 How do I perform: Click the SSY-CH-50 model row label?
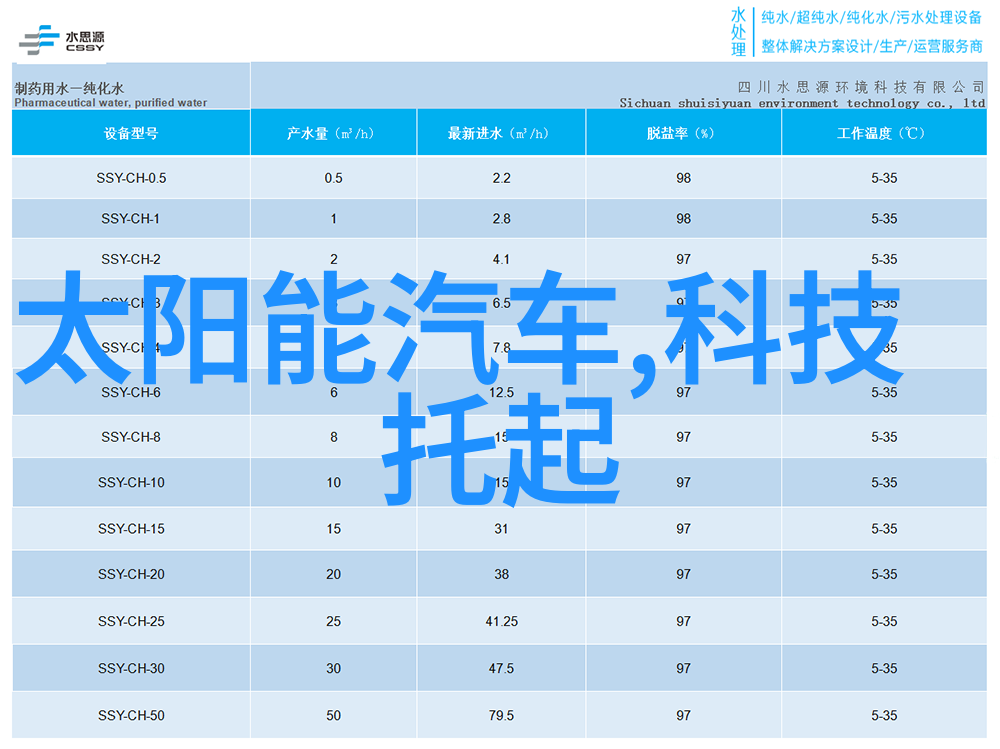pyautogui.click(x=131, y=715)
